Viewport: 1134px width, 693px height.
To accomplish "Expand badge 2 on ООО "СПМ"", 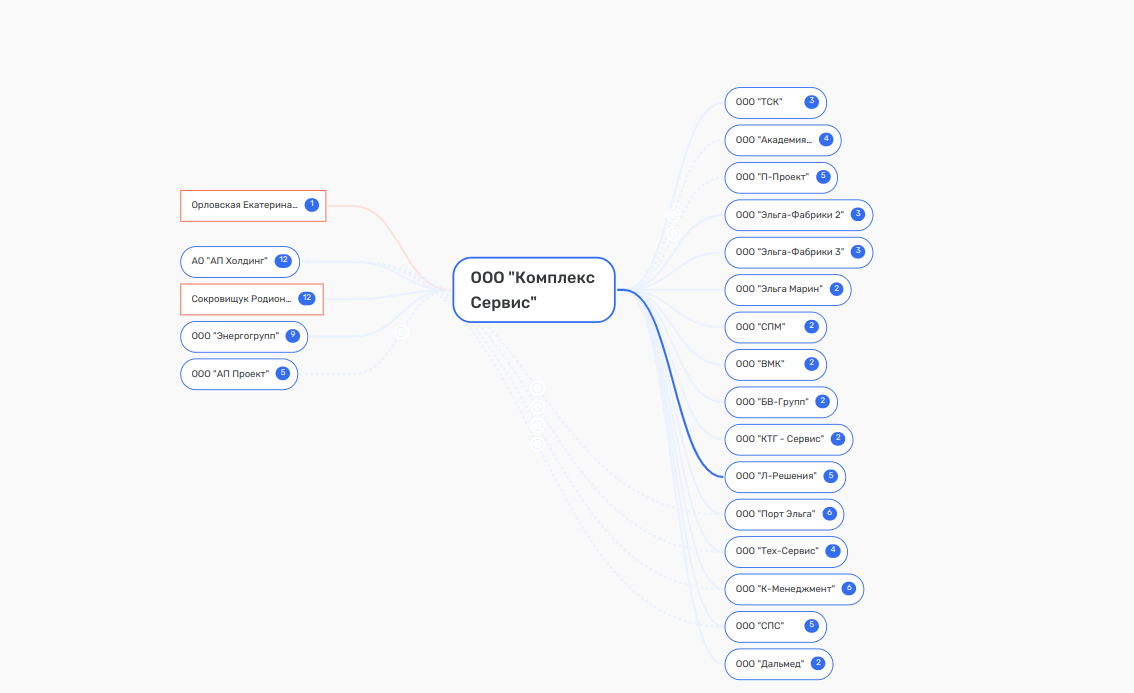I will [811, 327].
